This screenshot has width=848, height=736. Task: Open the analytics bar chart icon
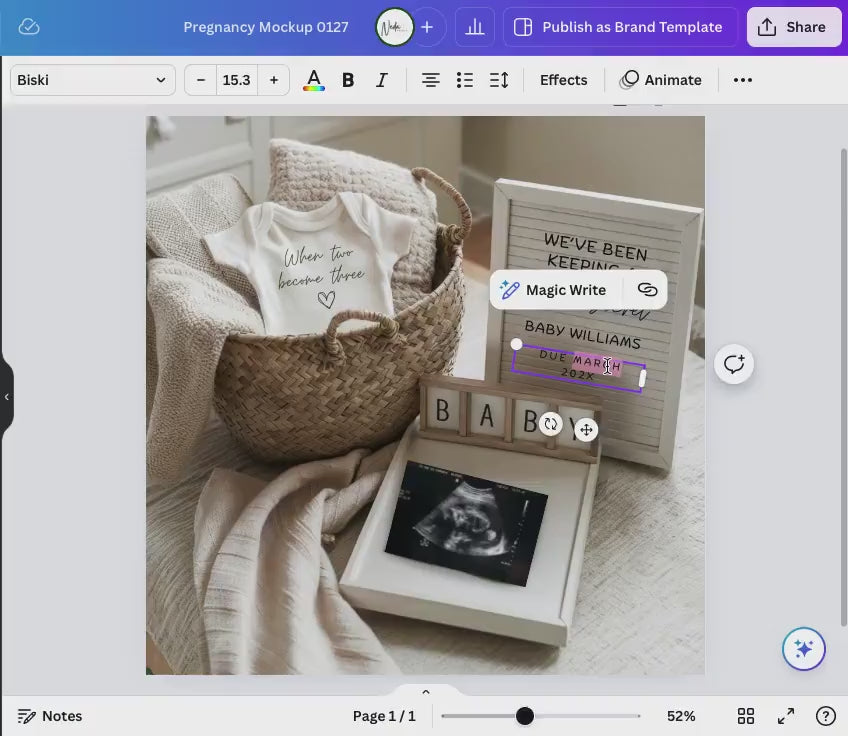[x=475, y=27]
